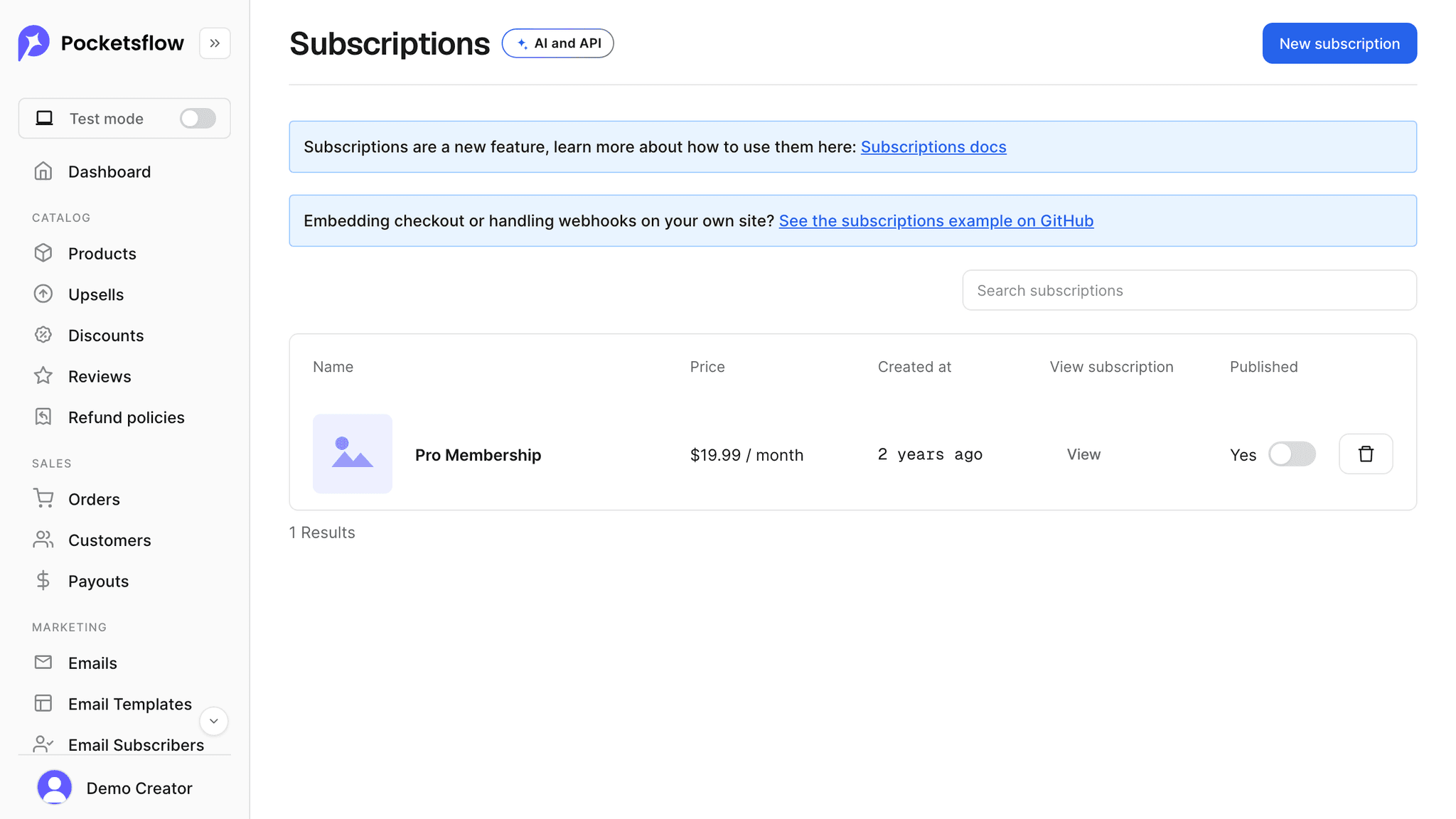
Task: Click the 2 years ago cell
Action: (x=930, y=455)
